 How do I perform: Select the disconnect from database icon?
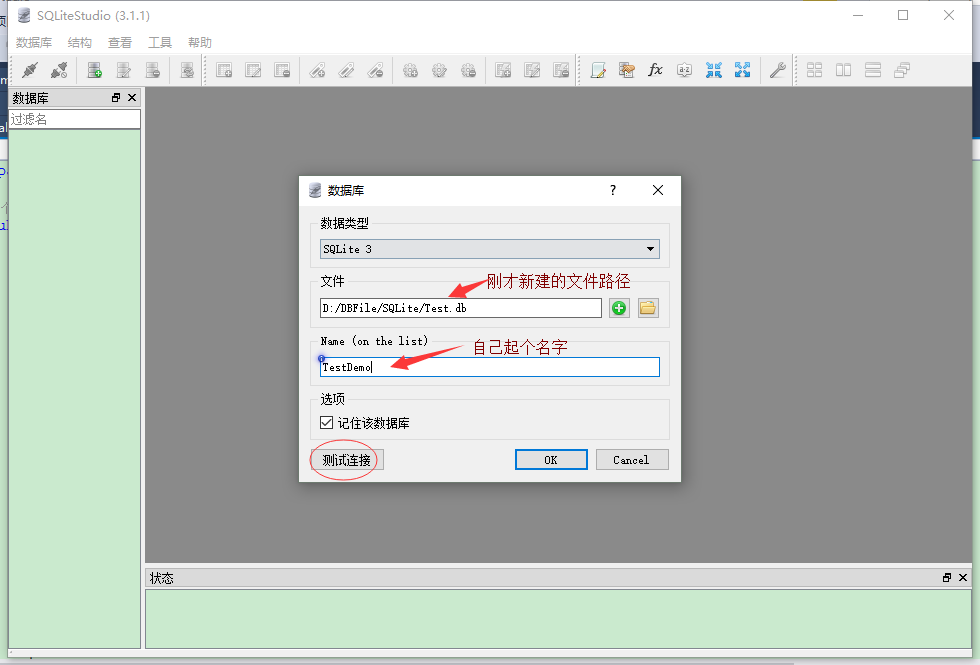(x=57, y=70)
